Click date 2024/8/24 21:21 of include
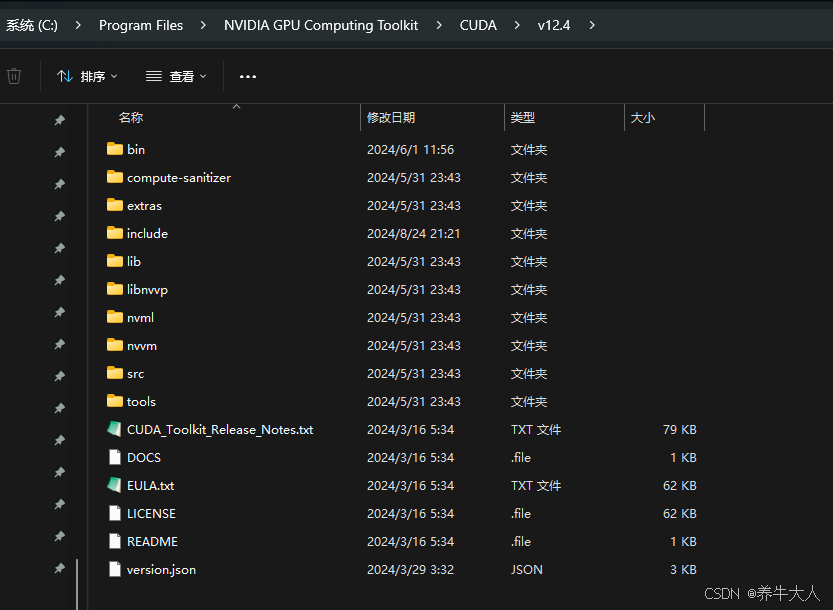 [413, 233]
